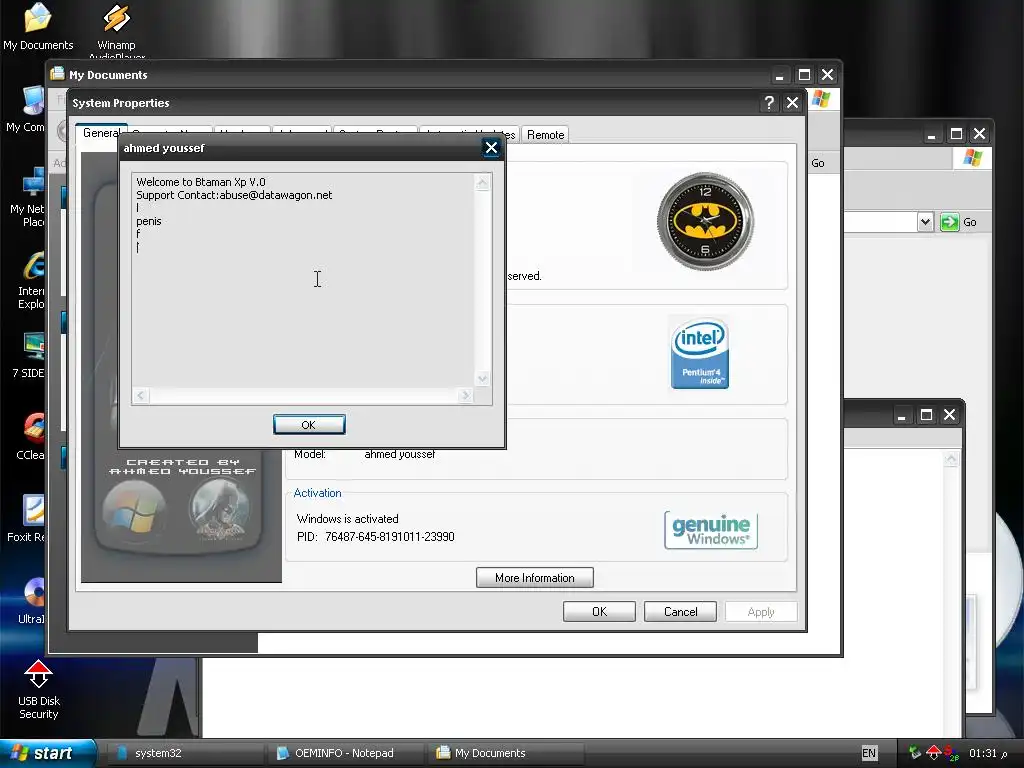Open USB Disk Security desktop icon

pos(39,690)
